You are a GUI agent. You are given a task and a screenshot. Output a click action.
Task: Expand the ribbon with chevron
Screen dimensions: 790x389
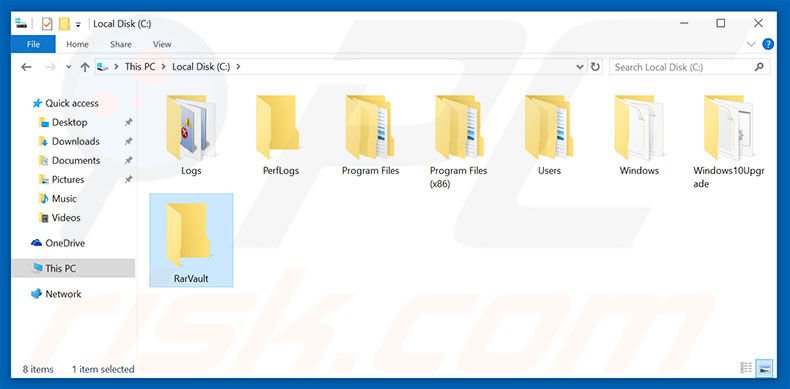point(752,44)
